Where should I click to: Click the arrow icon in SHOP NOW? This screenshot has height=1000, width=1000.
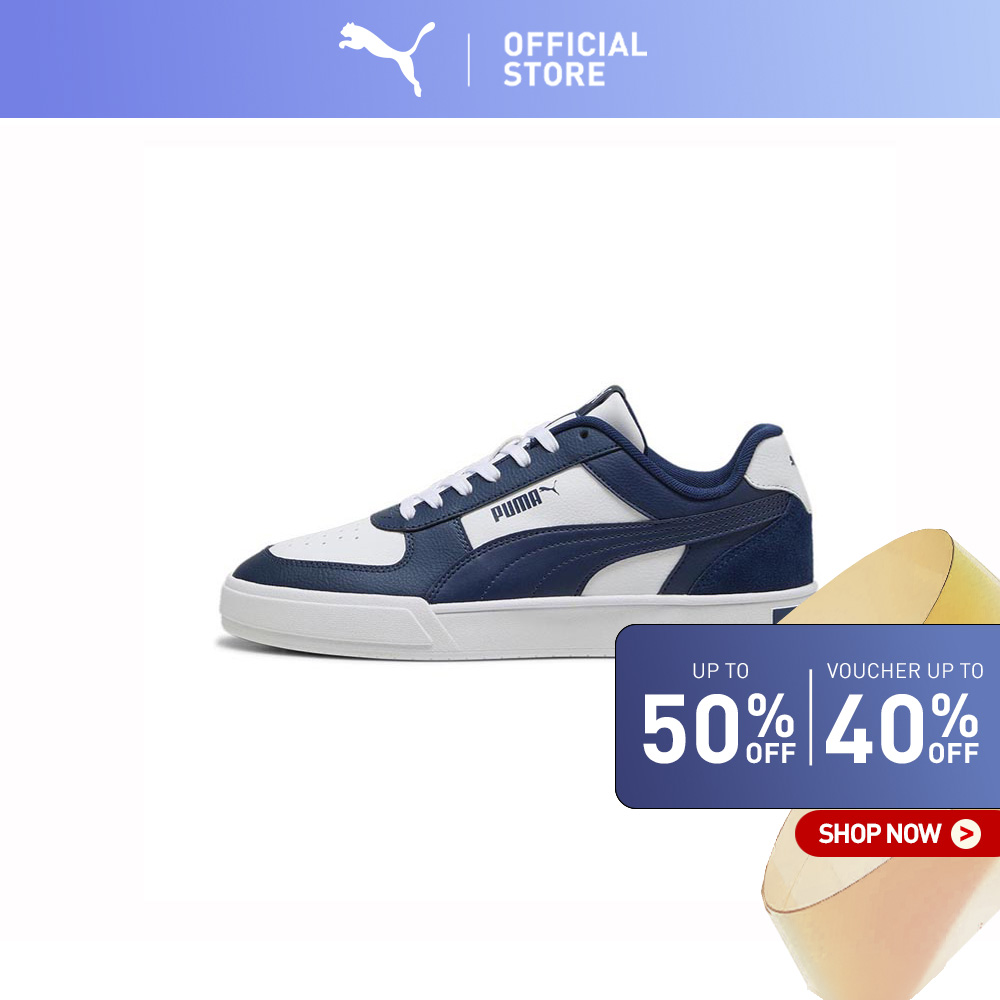pos(966,834)
